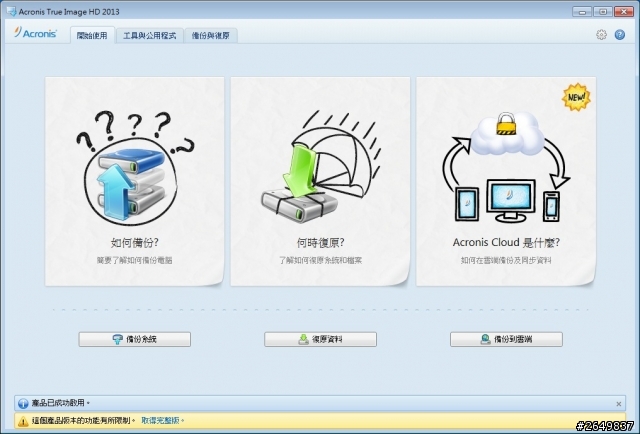The width and height of the screenshot is (640, 434).
Task: Click the Acronis logo
Action: pyautogui.click(x=36, y=33)
